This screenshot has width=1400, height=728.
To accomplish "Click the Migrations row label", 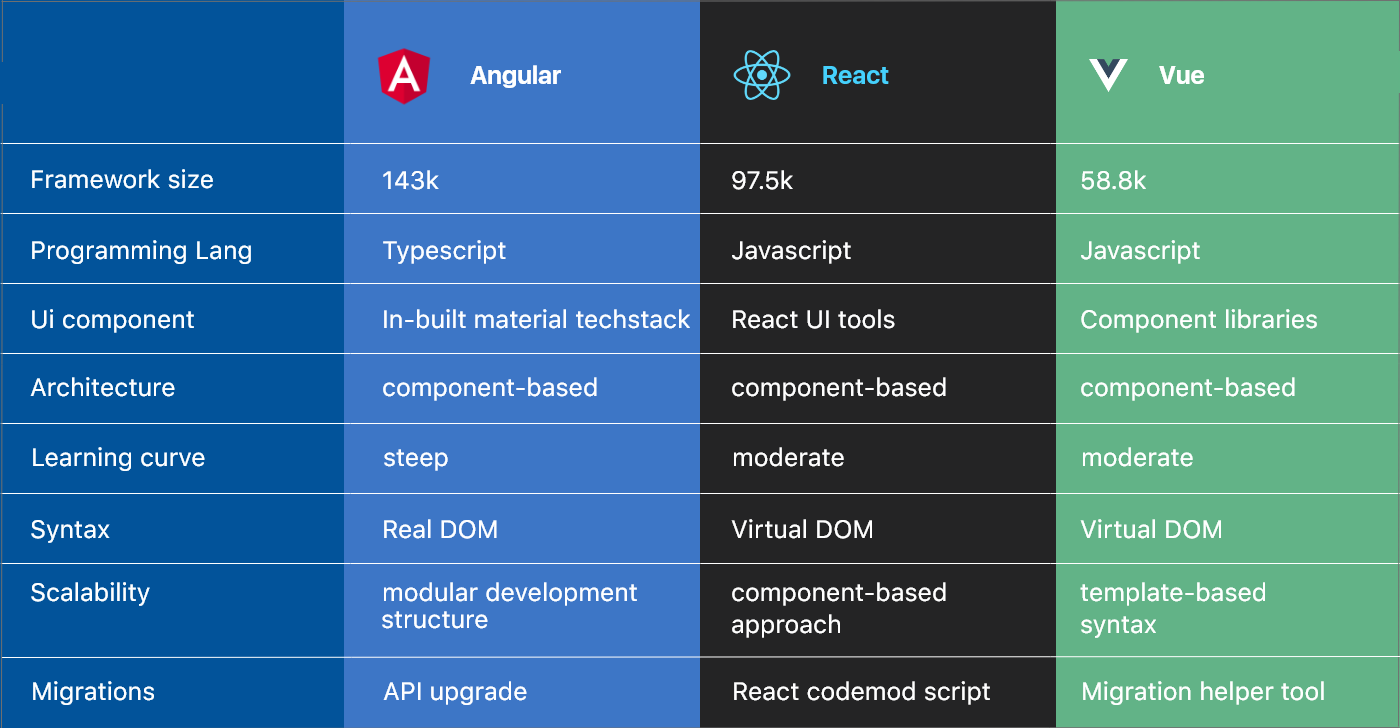I will tap(93, 692).
